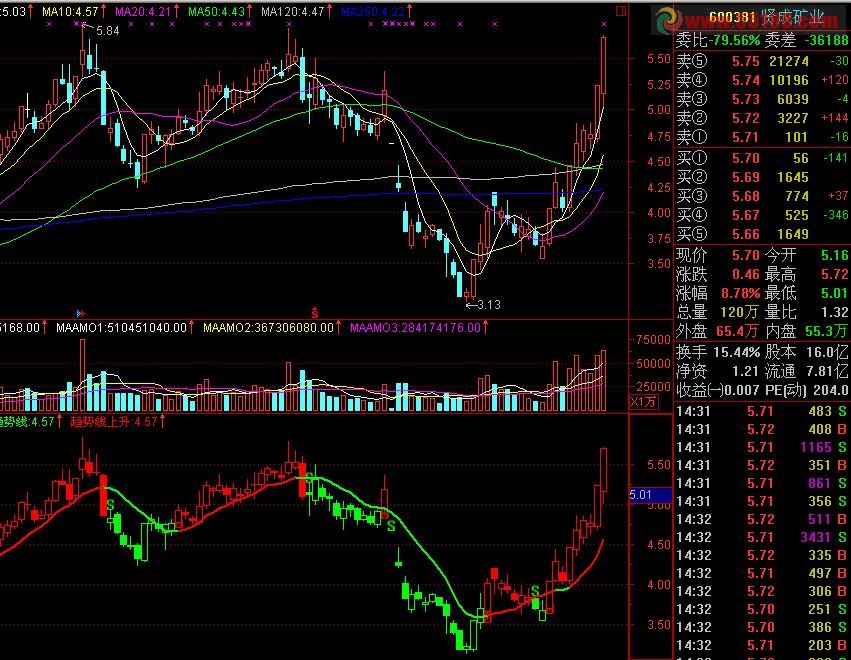Click the 3.13 low price label
851x660 pixels.
tap(490, 304)
